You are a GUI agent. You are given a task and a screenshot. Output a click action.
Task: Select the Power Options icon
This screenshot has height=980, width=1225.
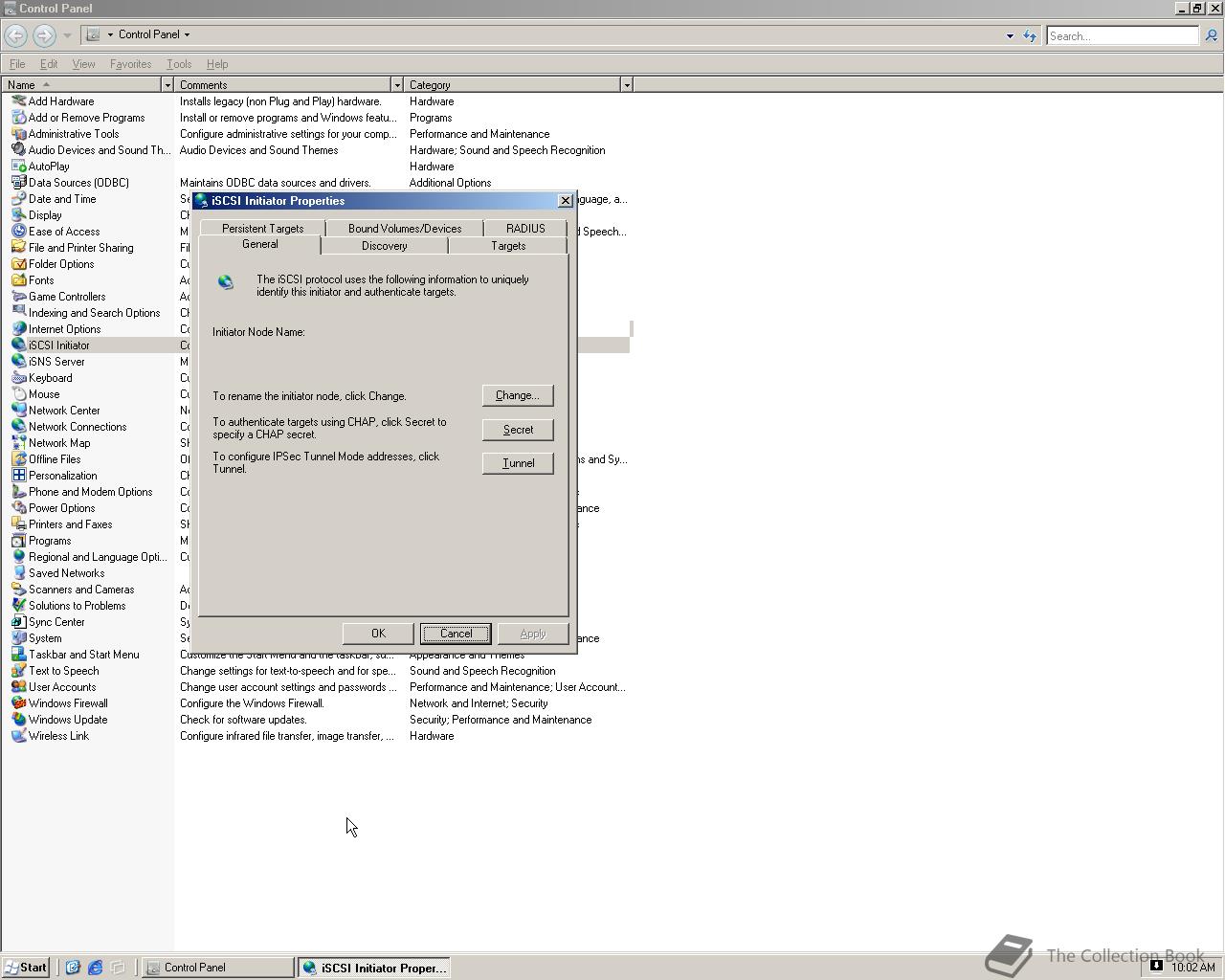tap(18, 508)
